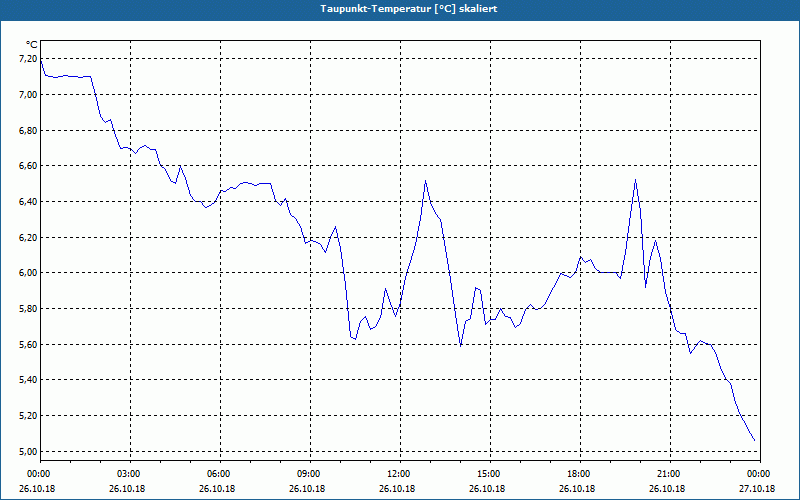Pick the 6,20 y-axis value
This screenshot has height=500, width=800.
point(28,238)
